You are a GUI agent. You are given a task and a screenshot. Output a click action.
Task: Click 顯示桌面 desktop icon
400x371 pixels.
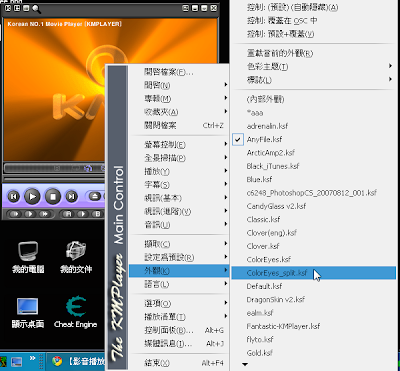(28, 313)
